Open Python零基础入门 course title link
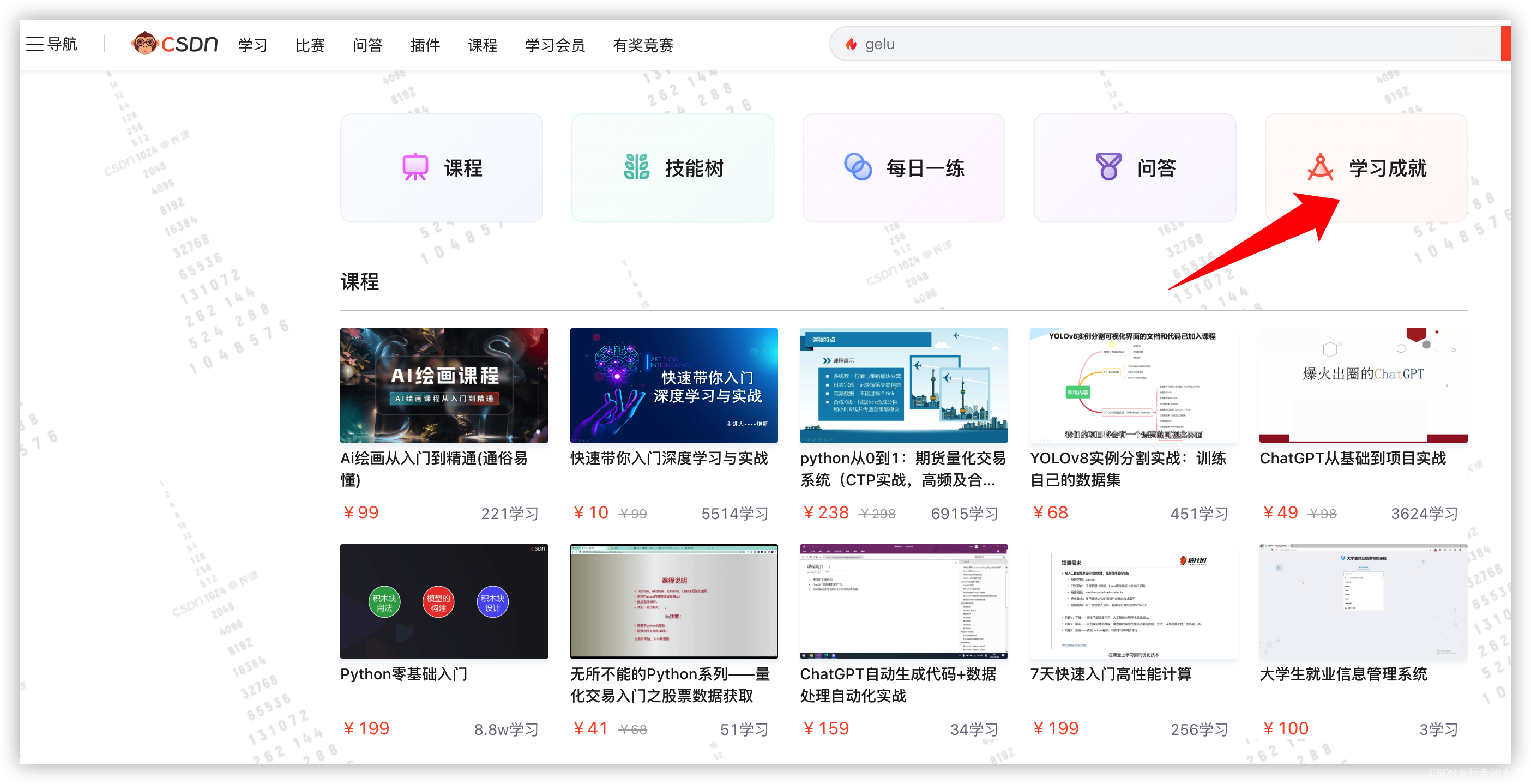This screenshot has width=1531, height=784. click(403, 674)
